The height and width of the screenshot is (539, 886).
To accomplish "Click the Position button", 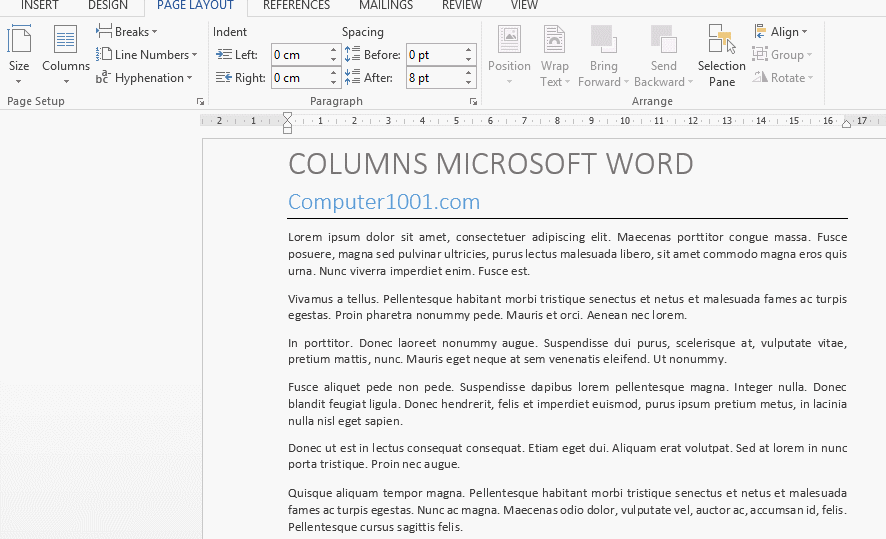I will click(509, 55).
